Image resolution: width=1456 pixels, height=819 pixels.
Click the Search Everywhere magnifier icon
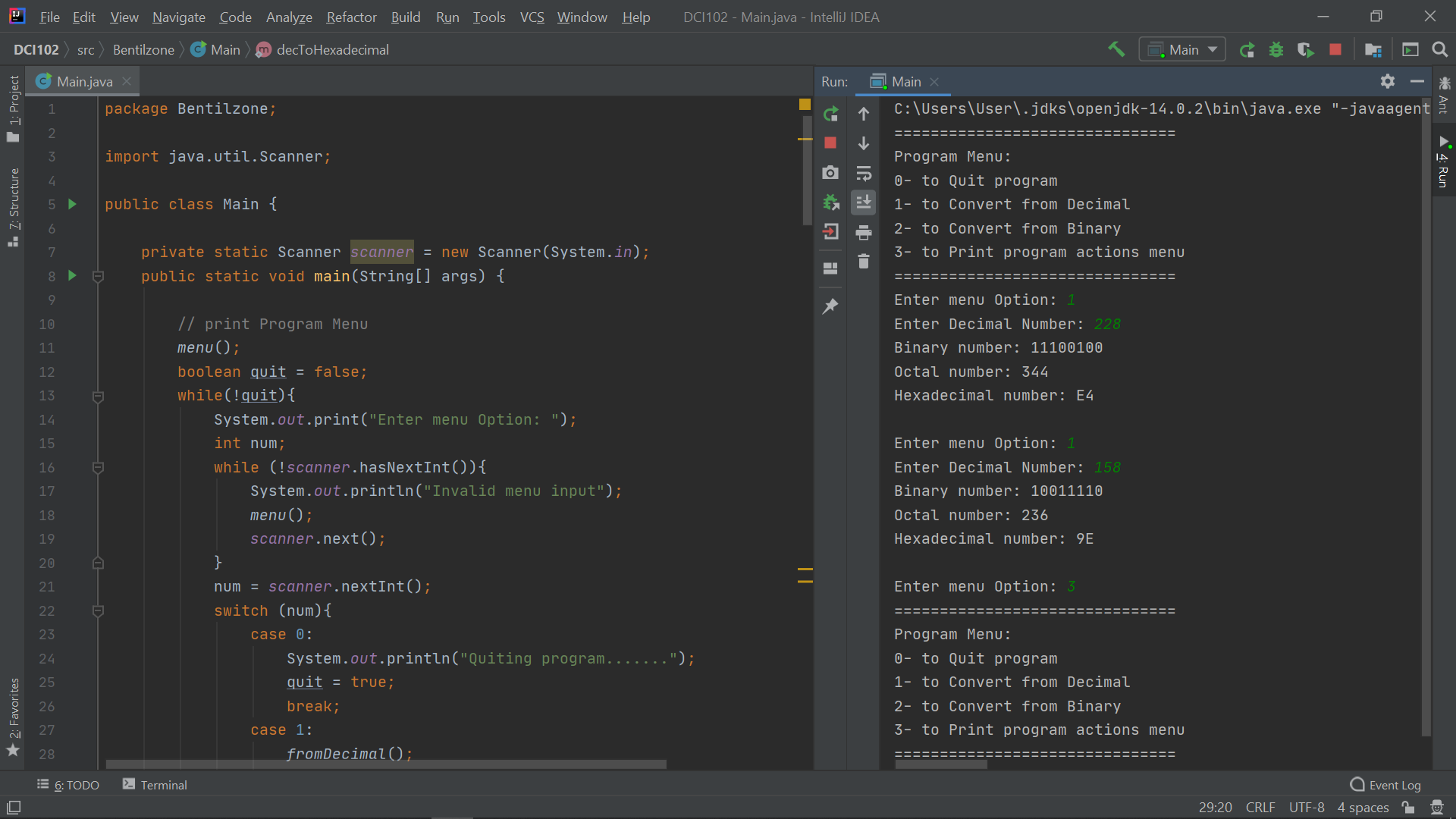tap(1439, 49)
